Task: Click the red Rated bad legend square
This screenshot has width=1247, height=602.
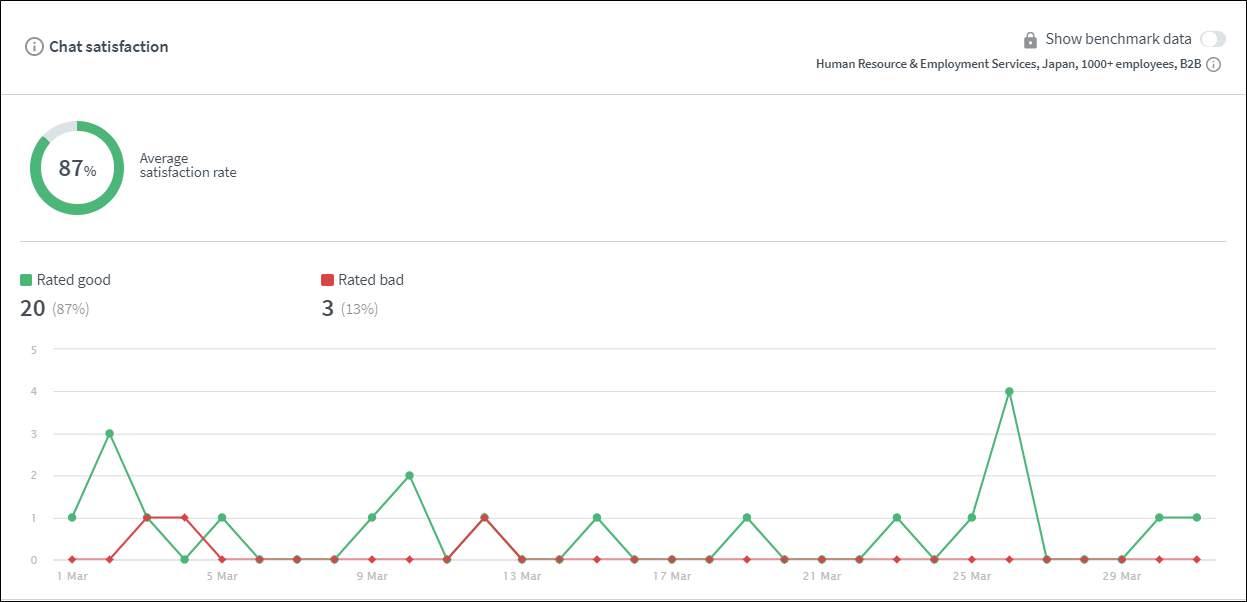Action: [327, 280]
